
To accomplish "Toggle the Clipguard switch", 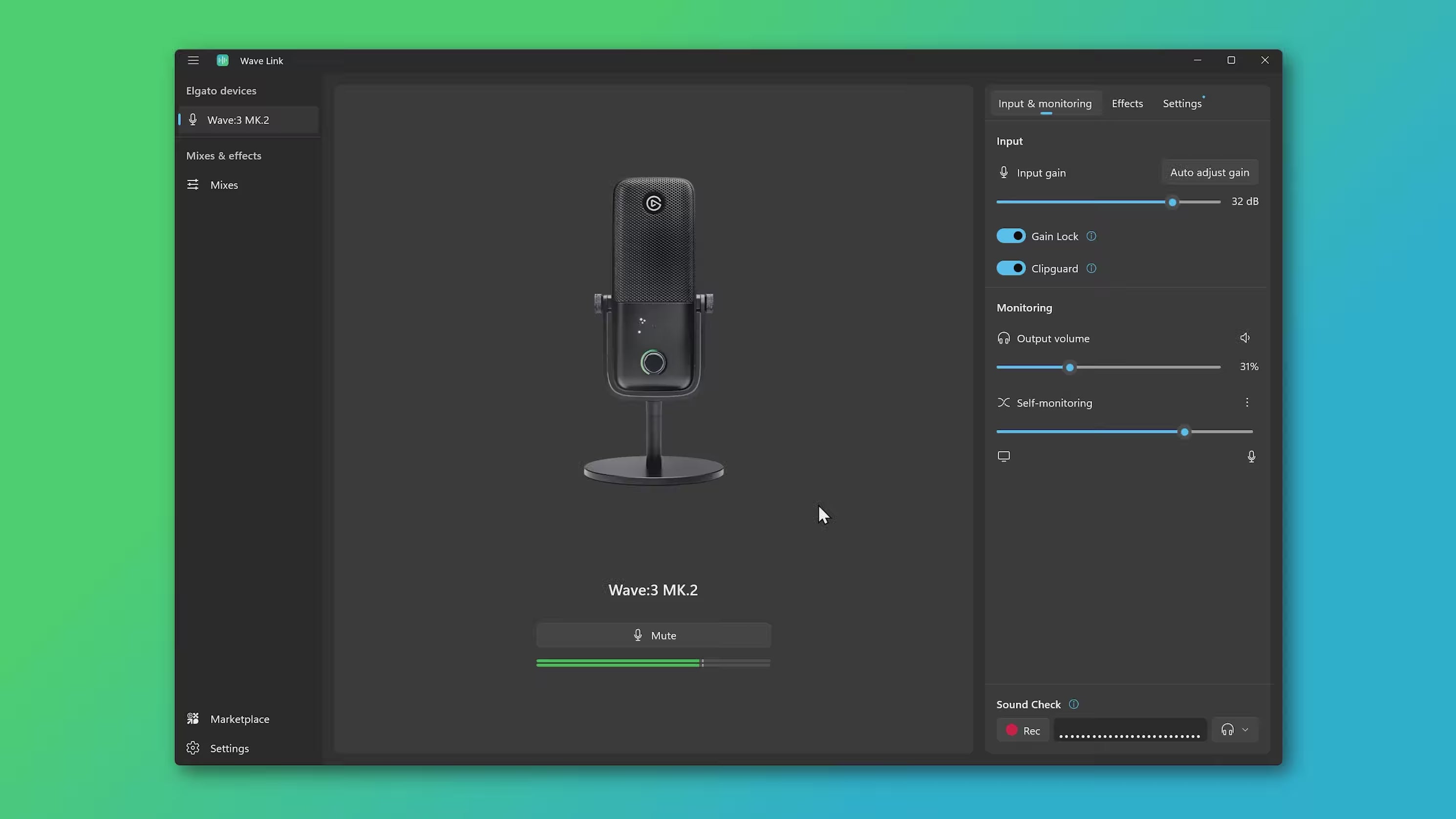I will [1010, 268].
